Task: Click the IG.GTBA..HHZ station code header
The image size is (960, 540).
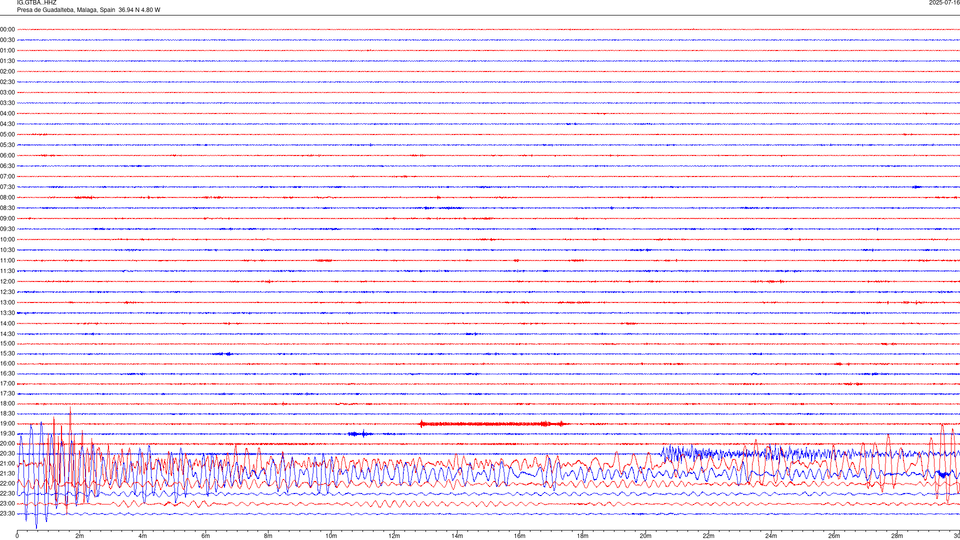Action: 36,2
